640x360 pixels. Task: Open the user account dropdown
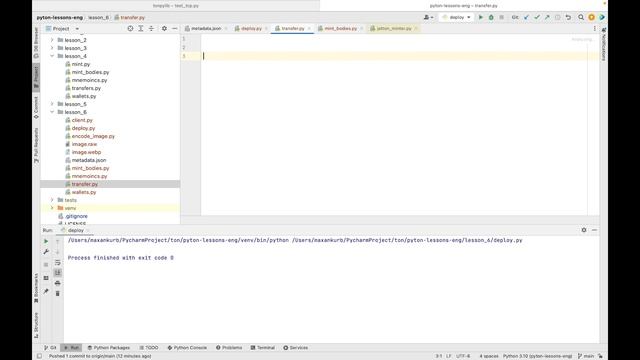[428, 18]
